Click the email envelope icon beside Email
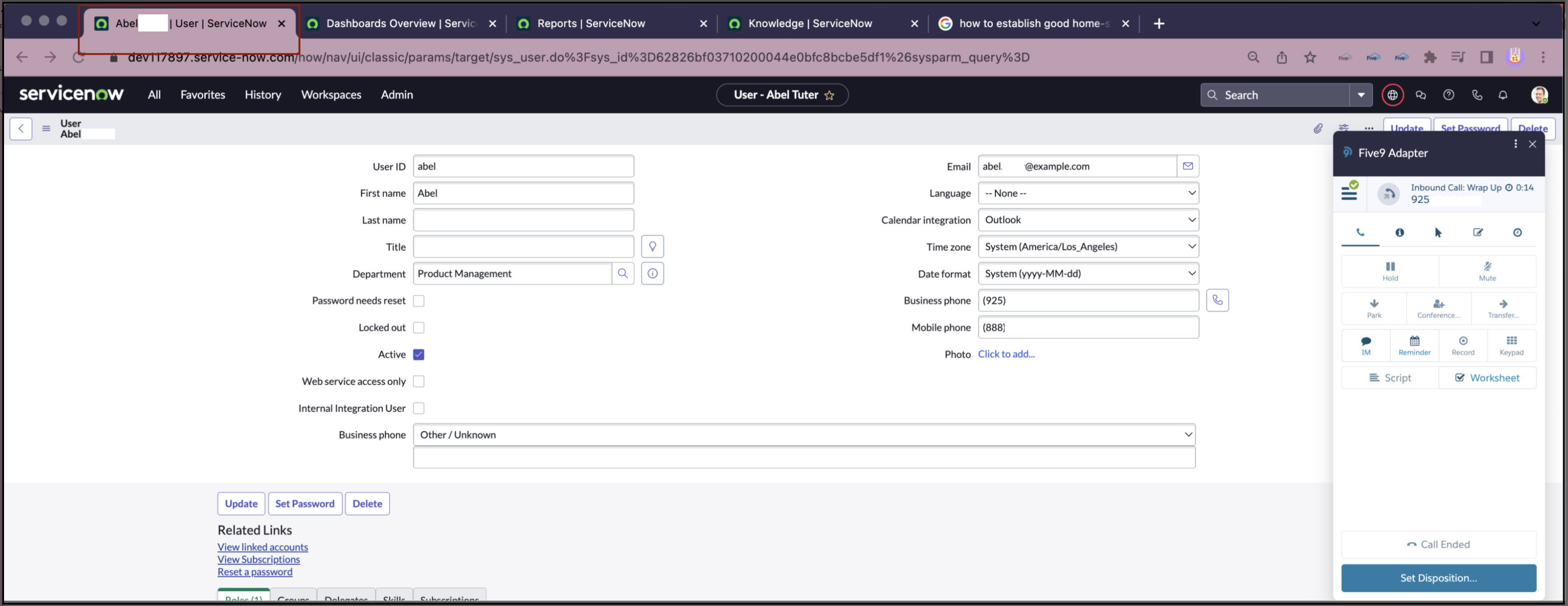Screen dimensions: 1568x606 tap(1187, 166)
